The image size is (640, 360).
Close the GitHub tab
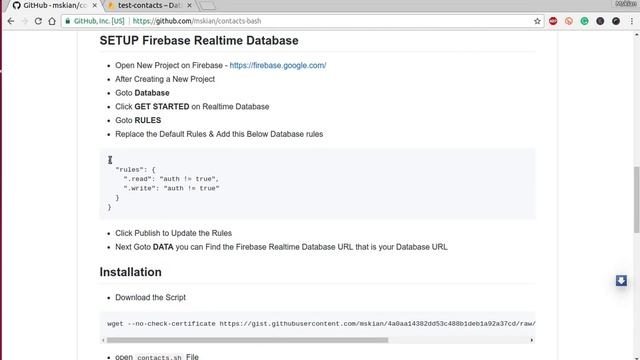(x=94, y=6)
